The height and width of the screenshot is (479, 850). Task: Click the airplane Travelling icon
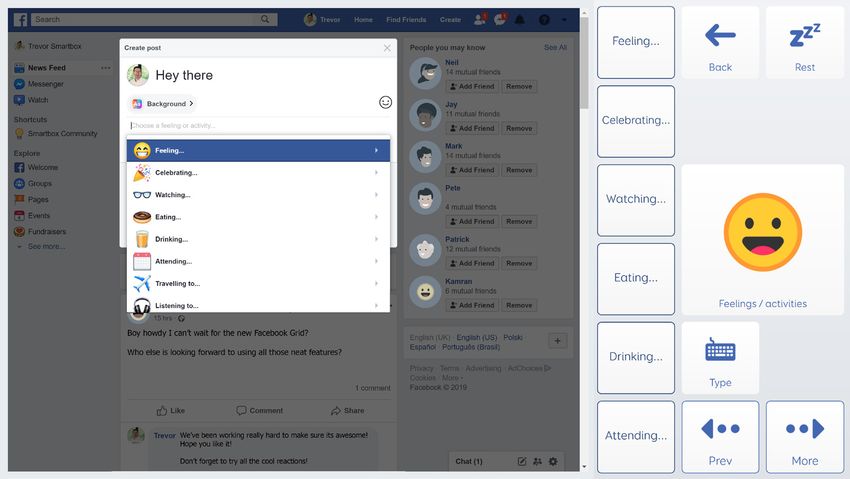[x=142, y=284]
